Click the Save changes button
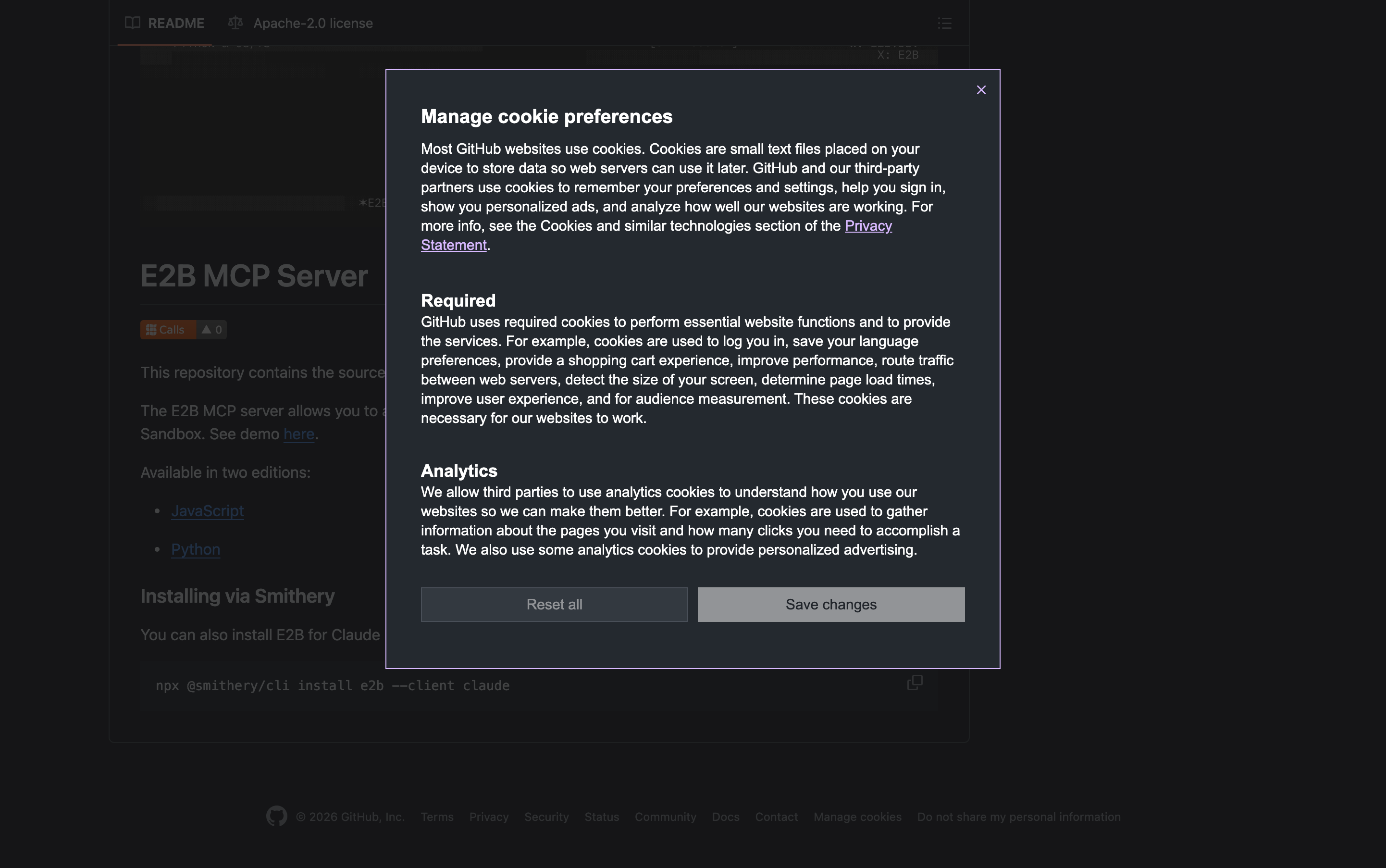This screenshot has width=1386, height=868. pos(830,605)
